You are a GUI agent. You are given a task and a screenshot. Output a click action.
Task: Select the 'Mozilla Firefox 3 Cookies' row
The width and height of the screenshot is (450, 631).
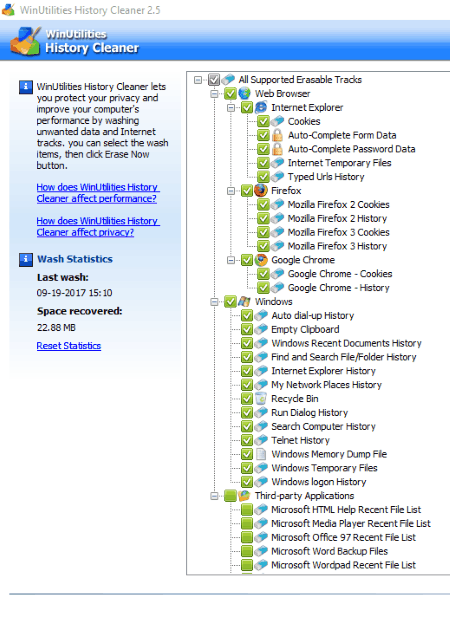click(x=339, y=232)
